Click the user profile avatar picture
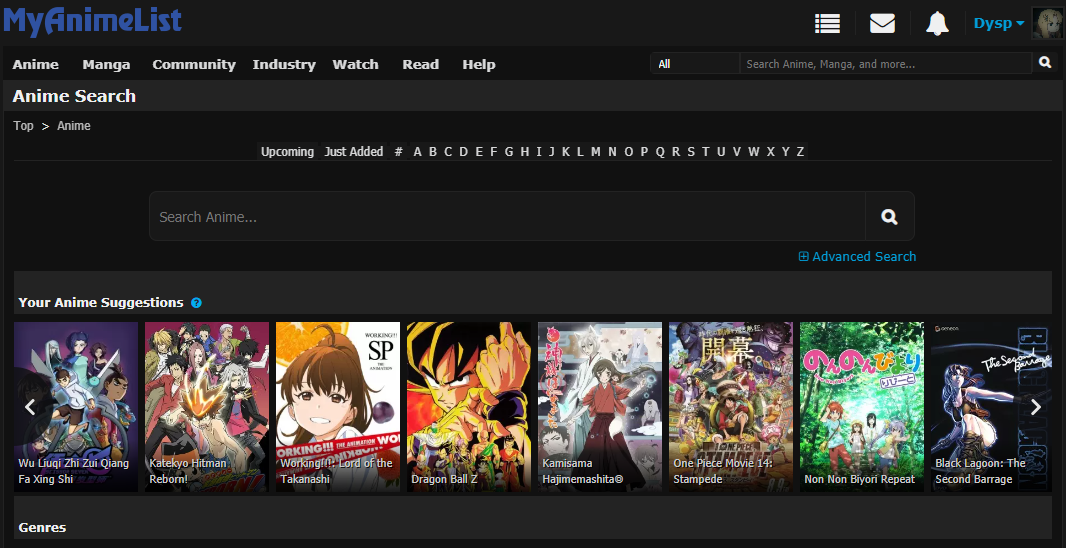The height and width of the screenshot is (548, 1066). 1047,23
